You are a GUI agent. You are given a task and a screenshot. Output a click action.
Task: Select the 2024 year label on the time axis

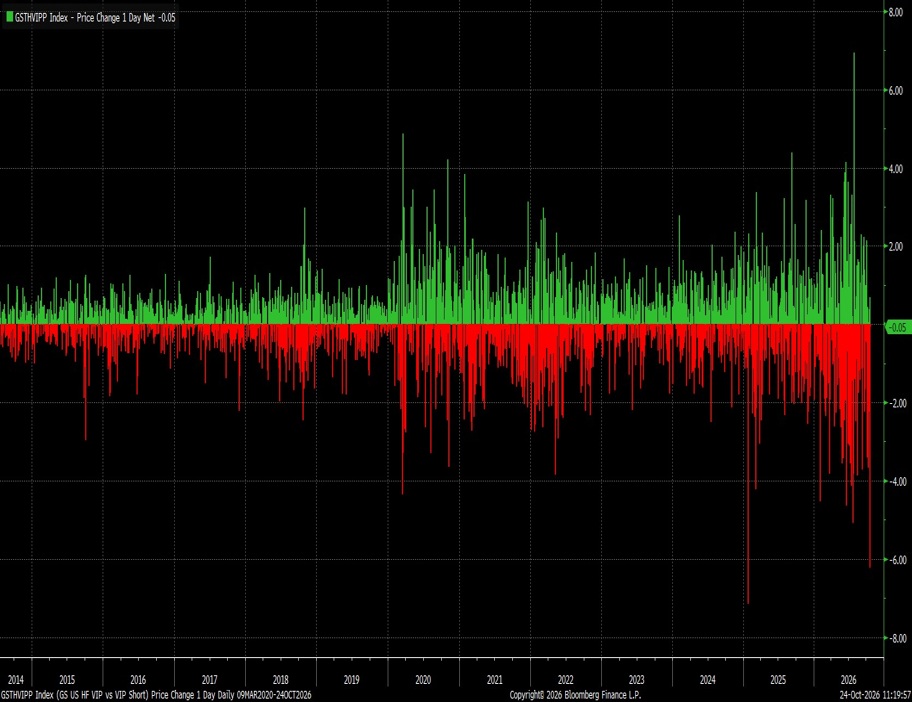(707, 680)
